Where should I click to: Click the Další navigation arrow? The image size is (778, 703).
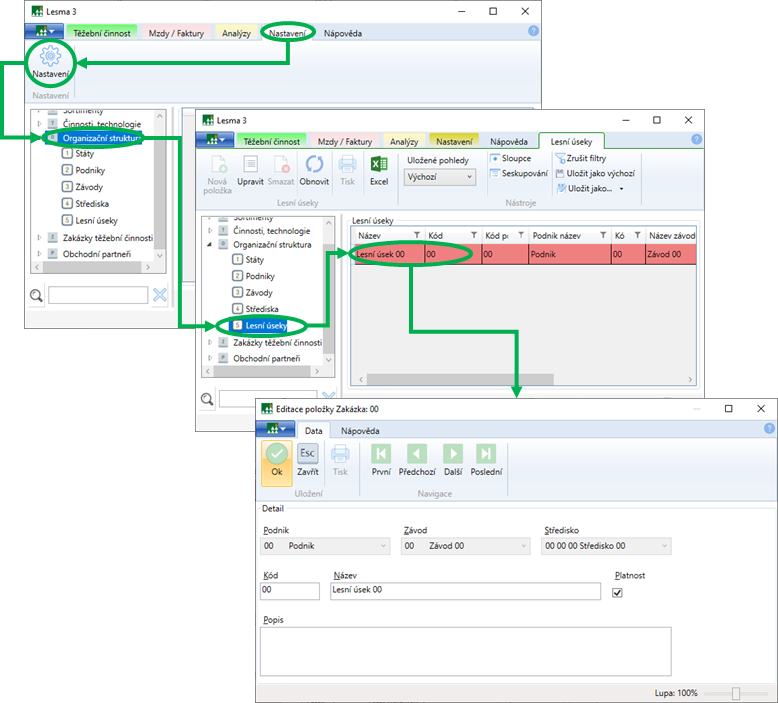452,459
